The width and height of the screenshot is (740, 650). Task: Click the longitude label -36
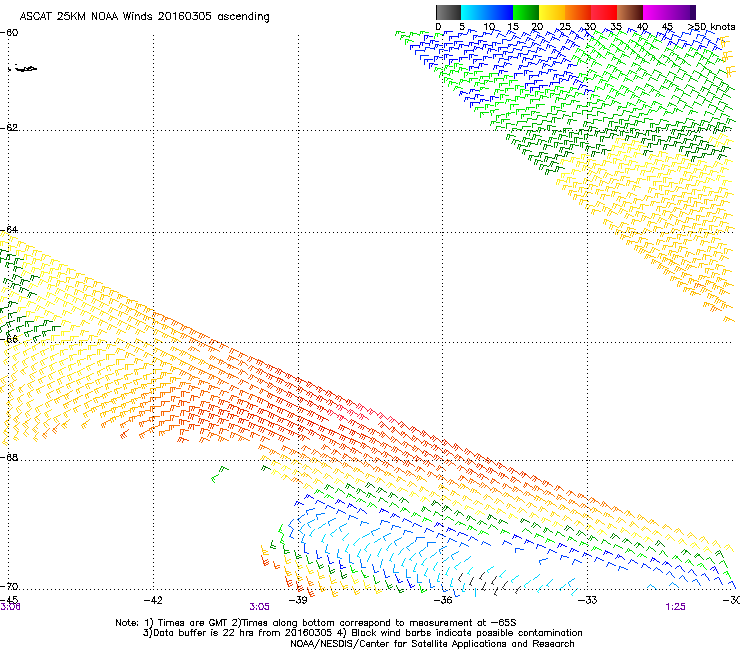pyautogui.click(x=443, y=600)
